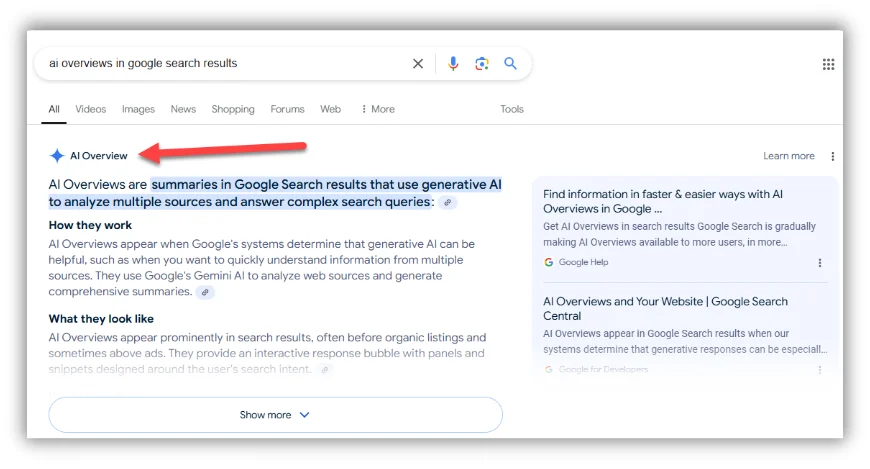Click the 'AI Overview' label text
Image resolution: width=870 pixels, height=469 pixels.
click(99, 156)
